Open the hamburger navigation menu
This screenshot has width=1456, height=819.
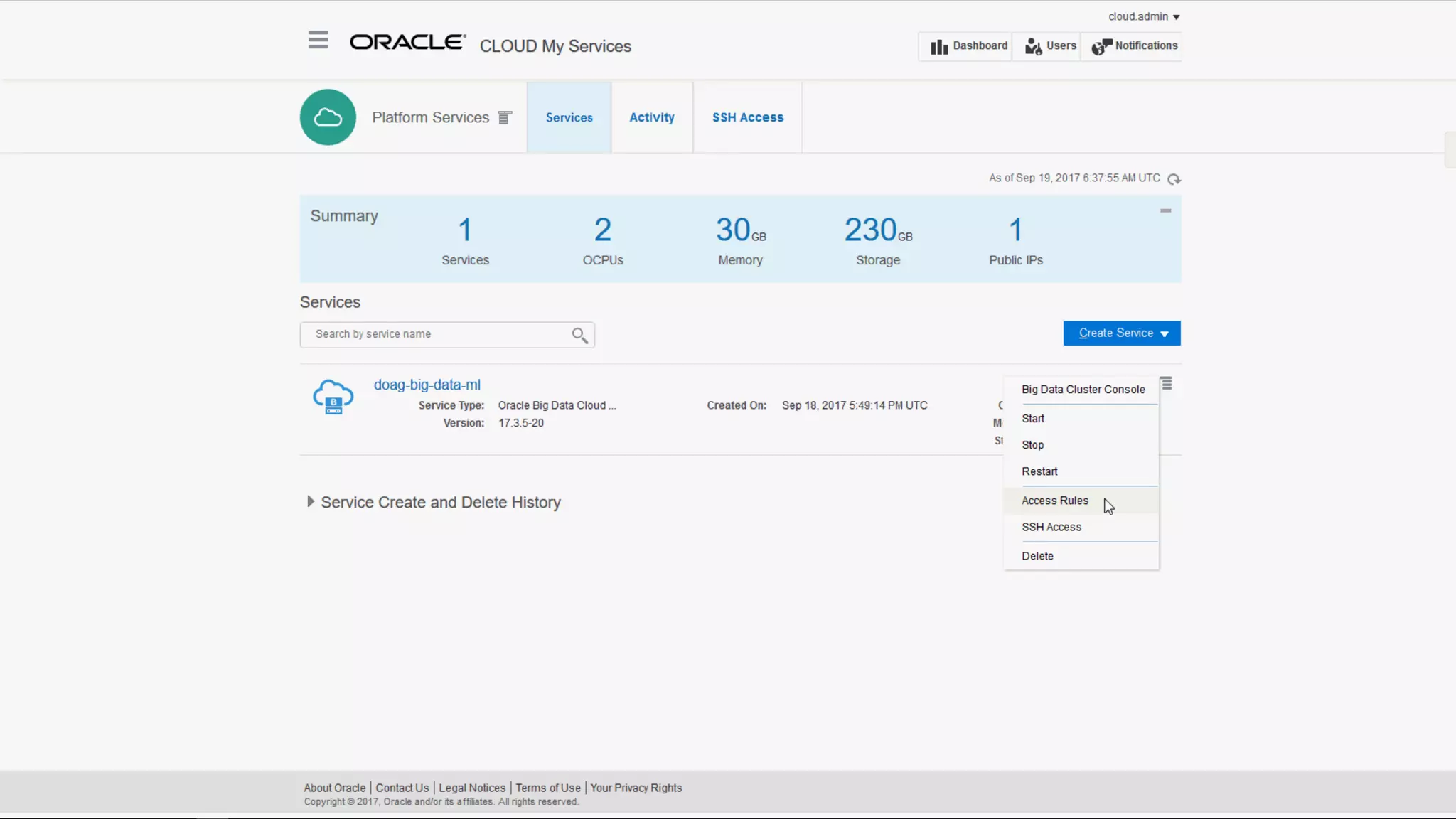(x=318, y=40)
